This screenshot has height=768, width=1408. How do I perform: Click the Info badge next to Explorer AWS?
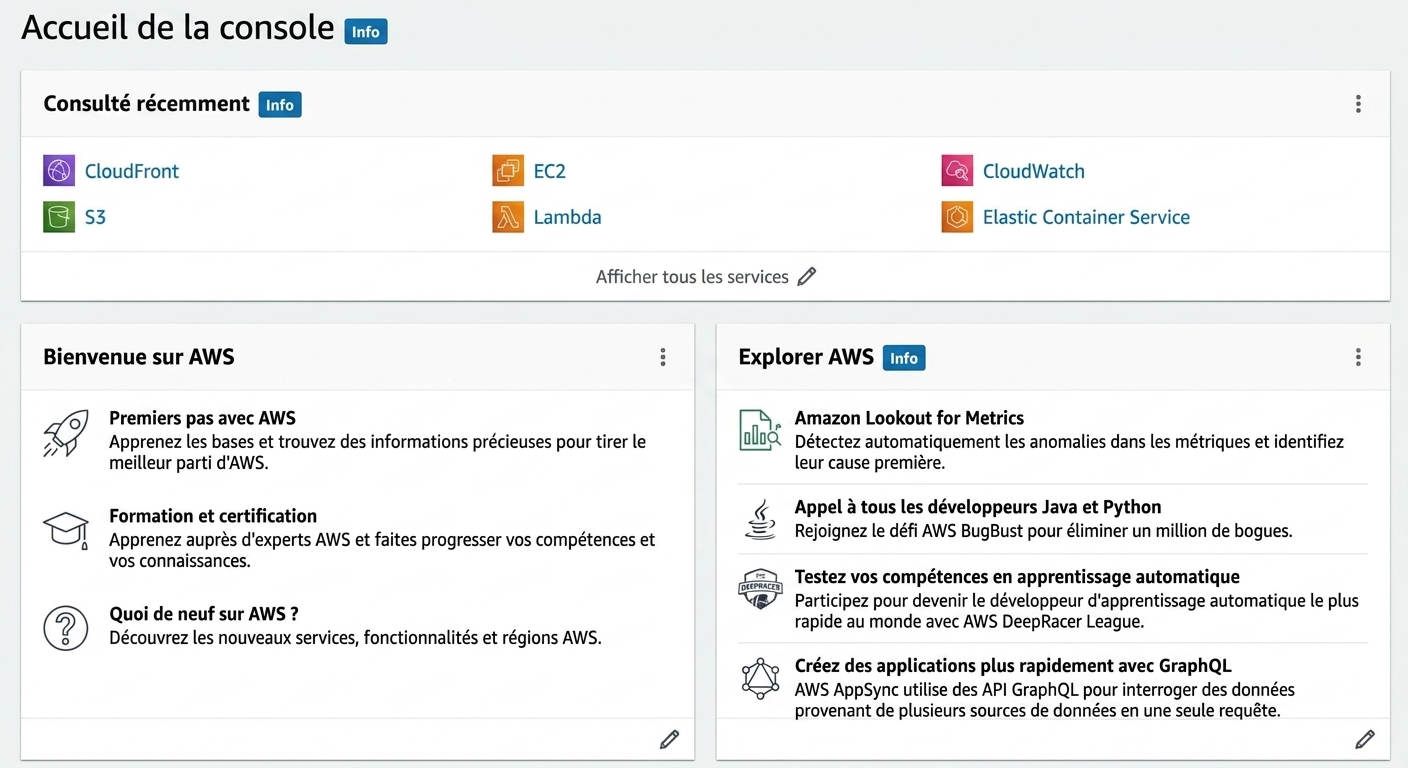pyautogui.click(x=904, y=358)
